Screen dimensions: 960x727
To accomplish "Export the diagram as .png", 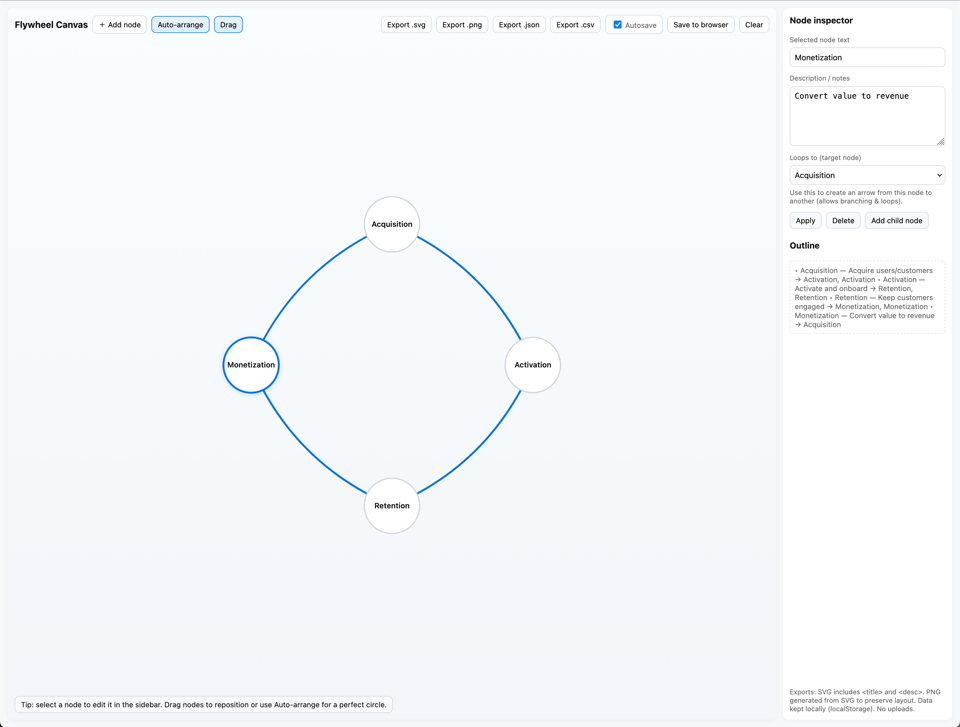I will [x=461, y=24].
